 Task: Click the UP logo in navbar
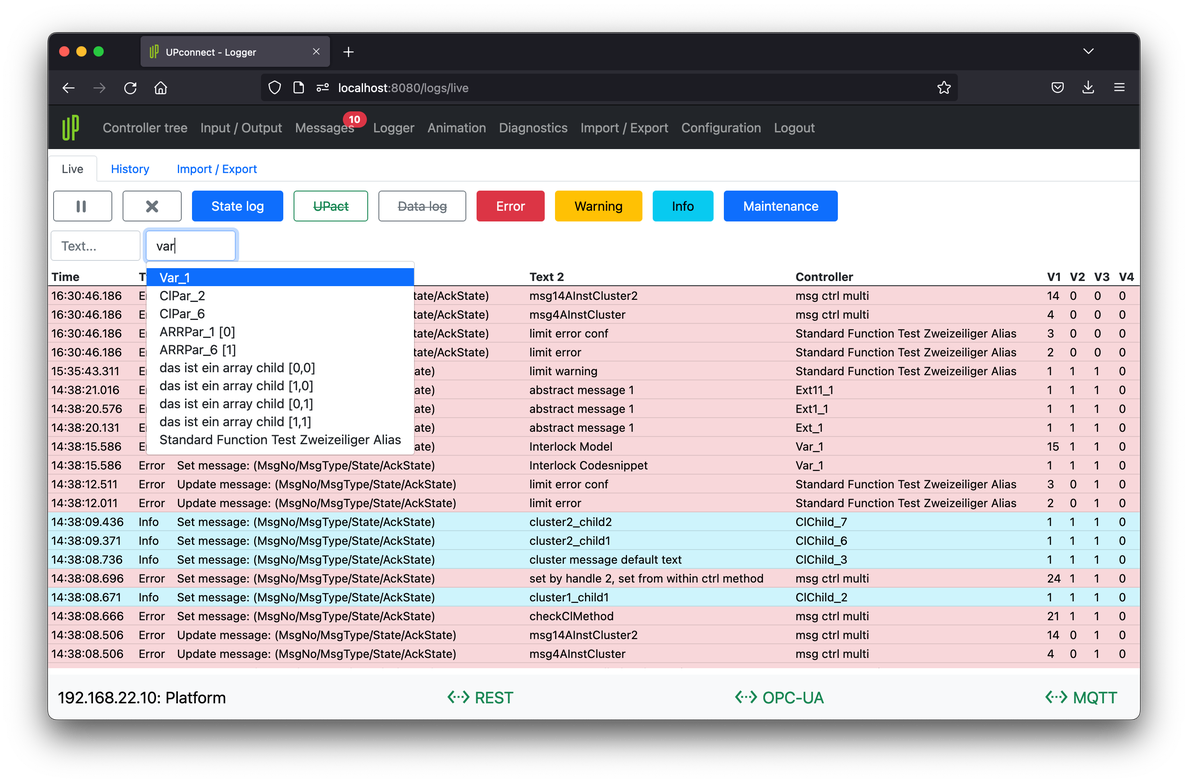[70, 128]
